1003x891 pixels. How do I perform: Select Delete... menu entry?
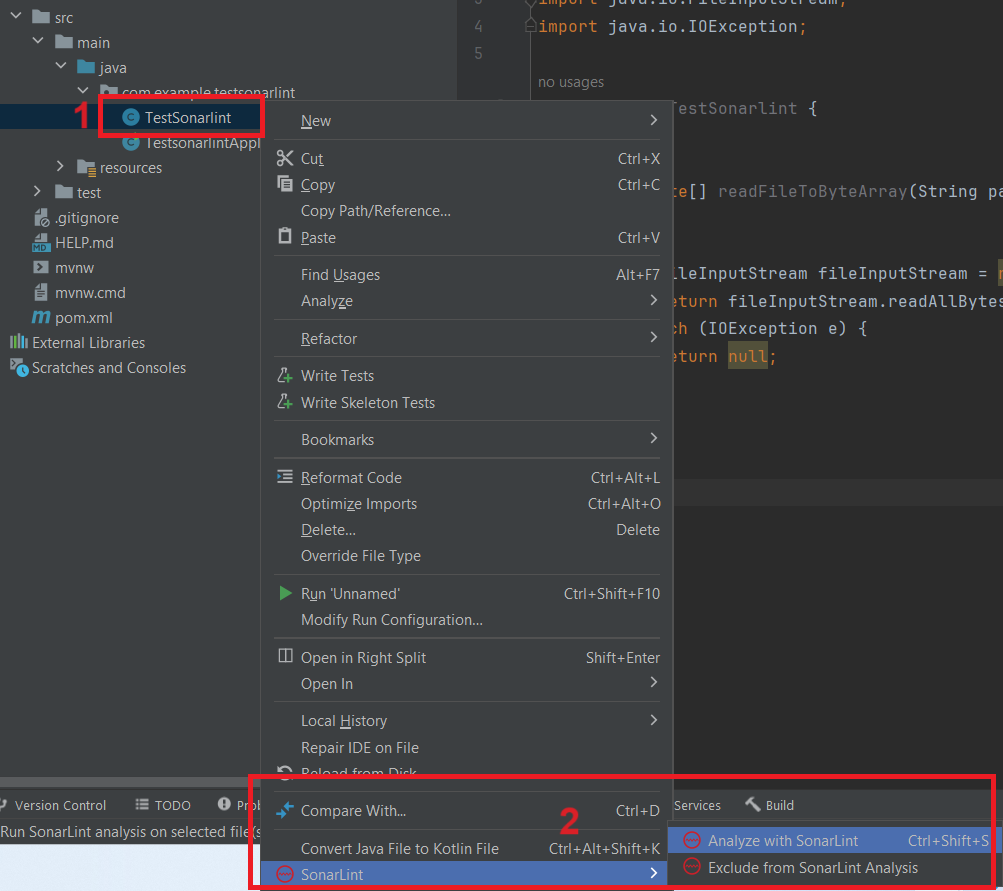tap(467, 530)
